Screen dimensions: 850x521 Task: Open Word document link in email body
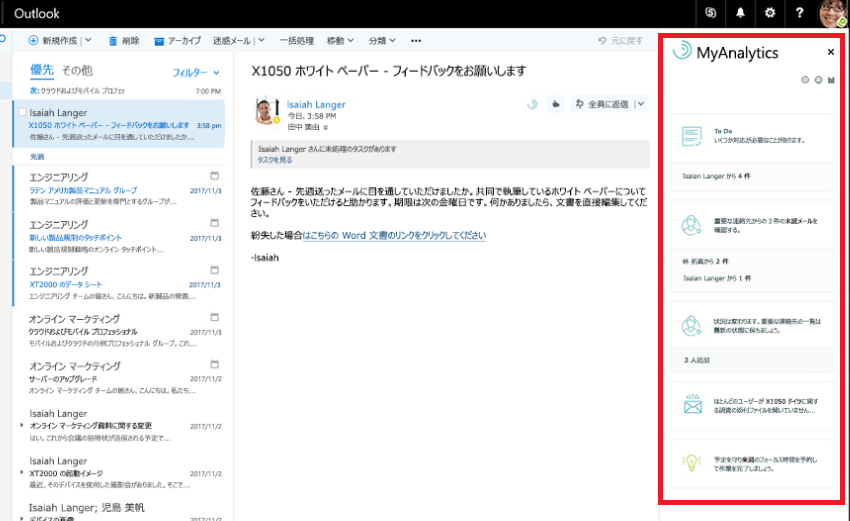(394, 235)
